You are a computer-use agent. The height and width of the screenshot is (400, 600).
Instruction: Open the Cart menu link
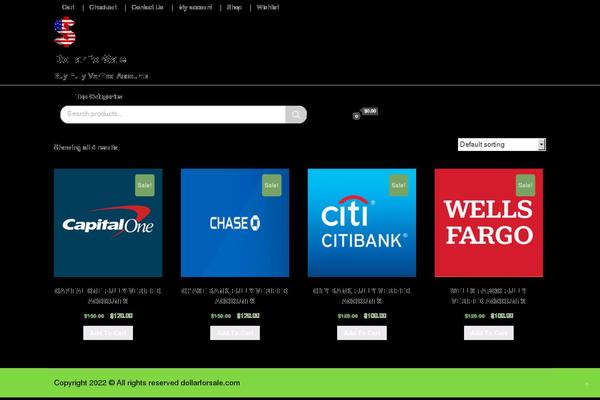pos(68,7)
